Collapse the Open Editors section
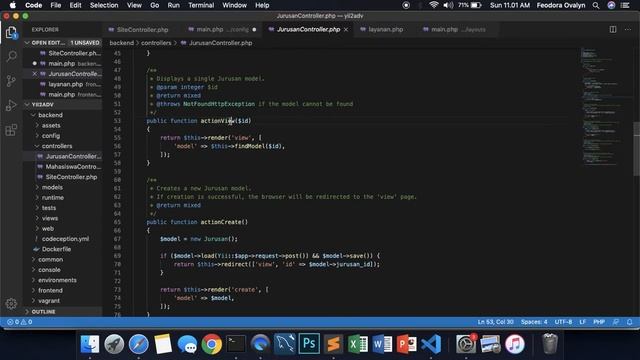 click(x=27, y=42)
